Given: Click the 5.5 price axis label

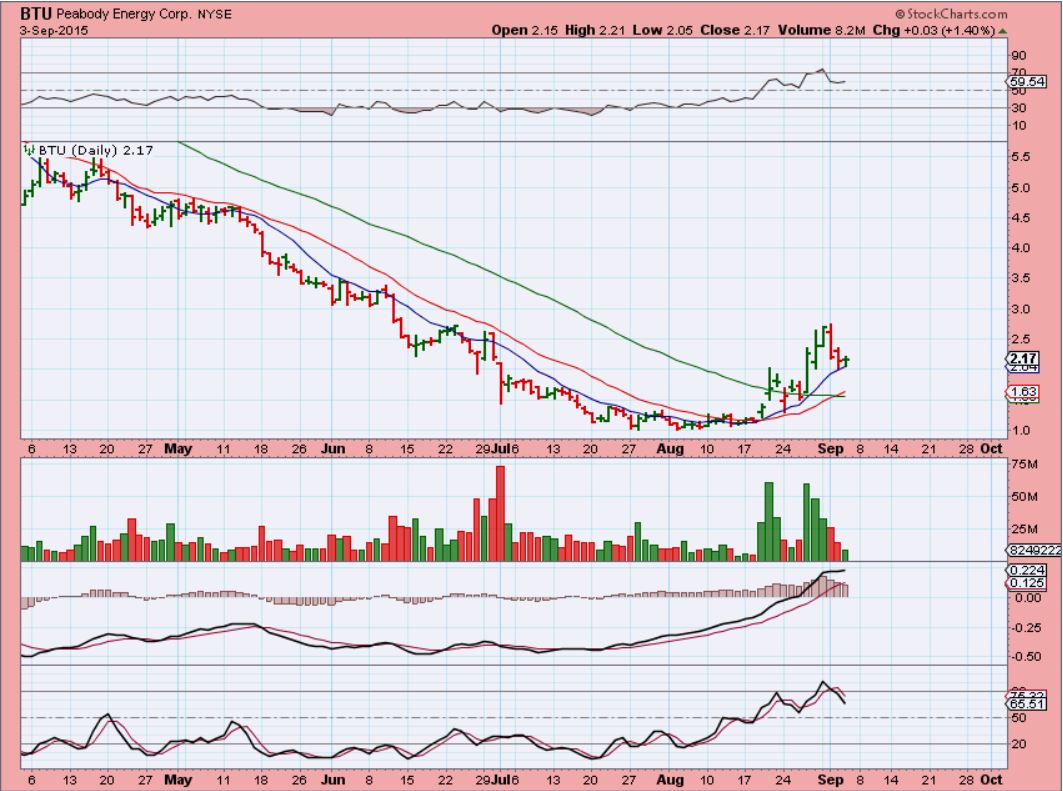Looking at the screenshot, I should 1020,157.
